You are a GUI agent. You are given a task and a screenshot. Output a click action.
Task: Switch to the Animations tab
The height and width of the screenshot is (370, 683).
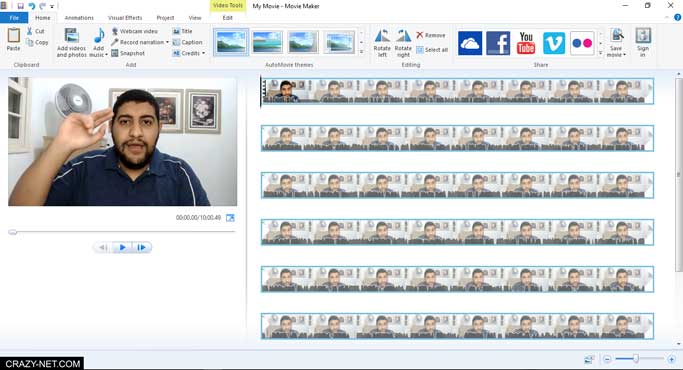click(x=79, y=18)
